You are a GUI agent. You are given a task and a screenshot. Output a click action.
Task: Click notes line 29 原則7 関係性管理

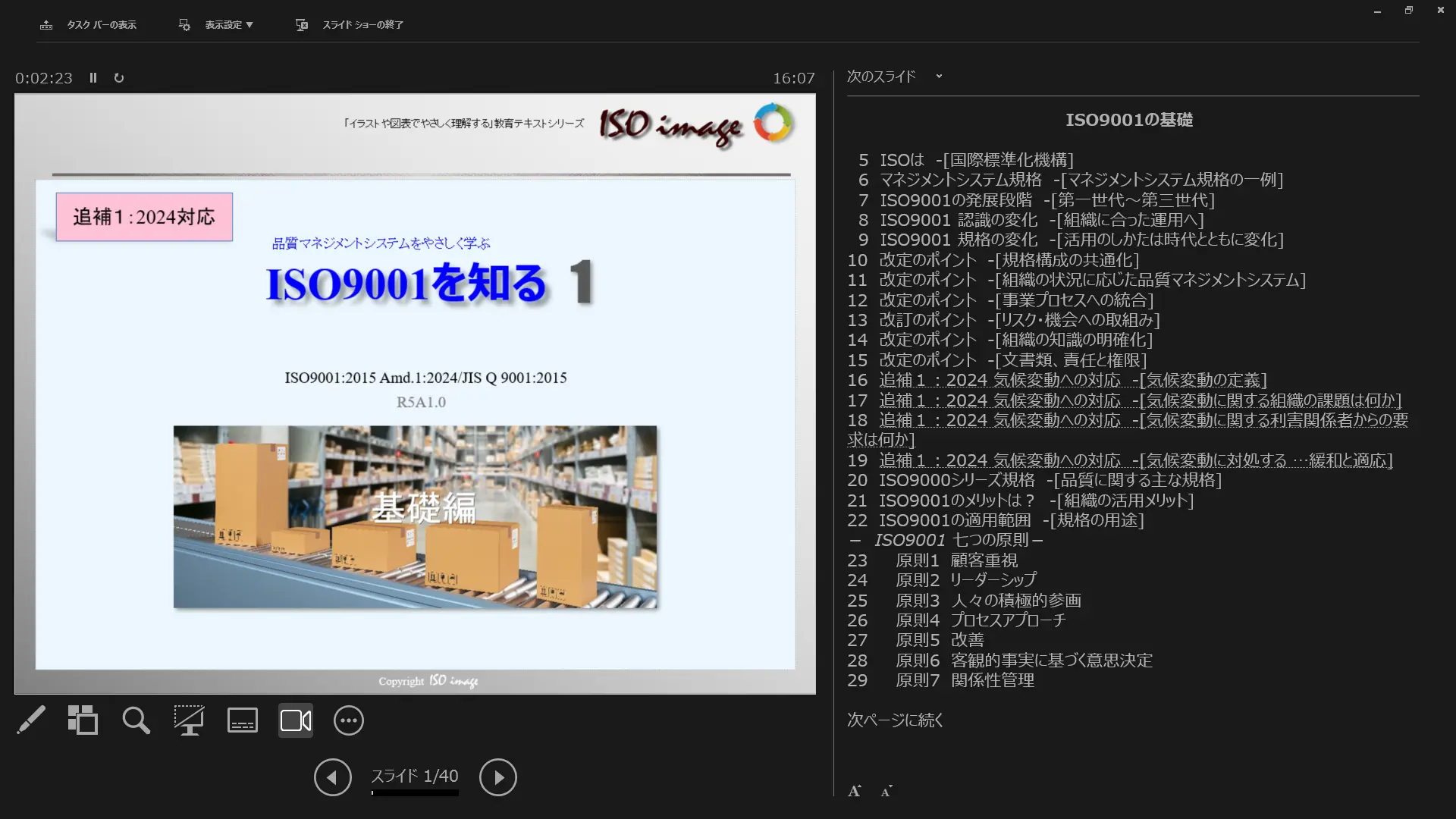pyautogui.click(x=941, y=680)
